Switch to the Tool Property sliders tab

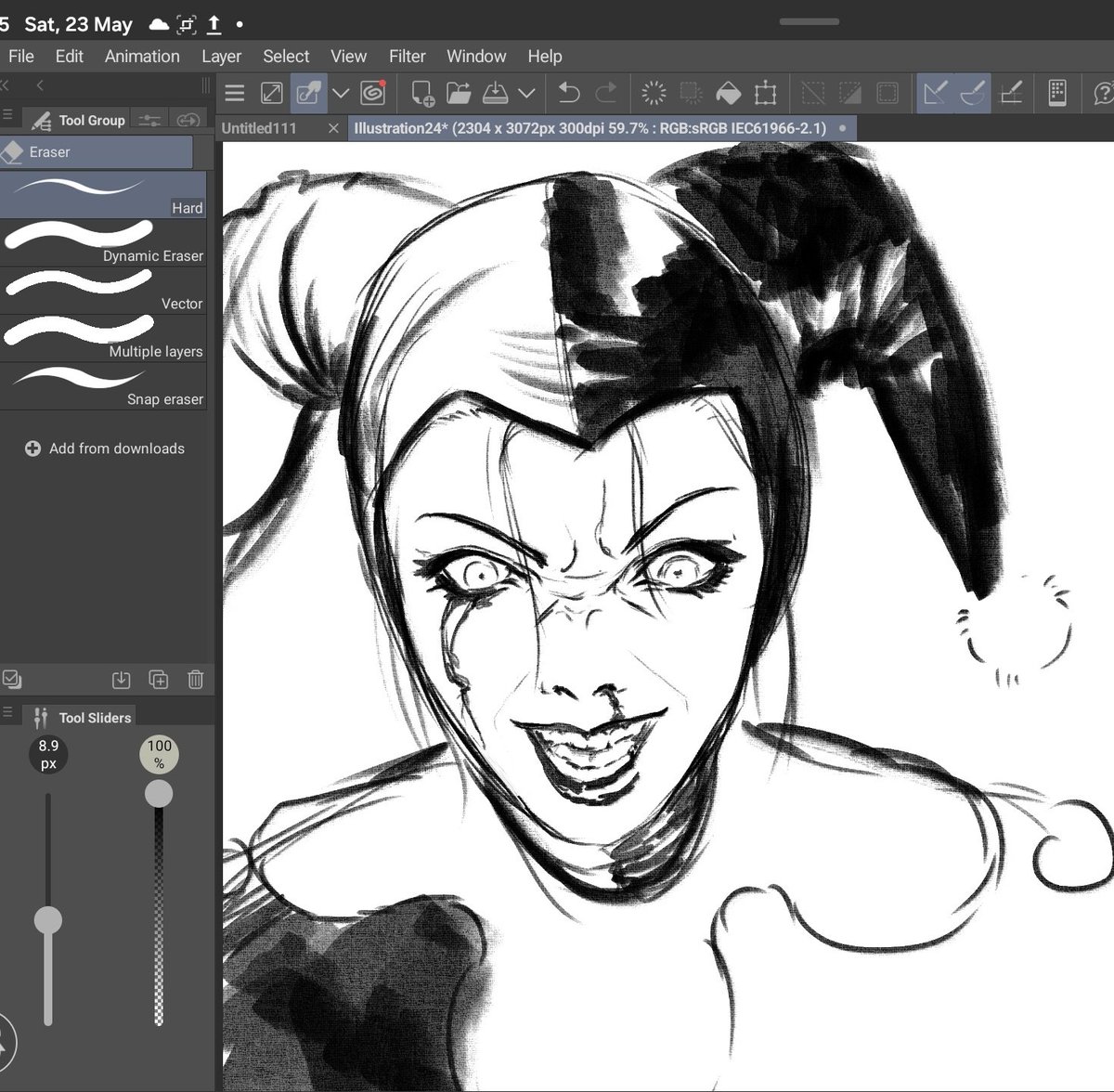149,120
